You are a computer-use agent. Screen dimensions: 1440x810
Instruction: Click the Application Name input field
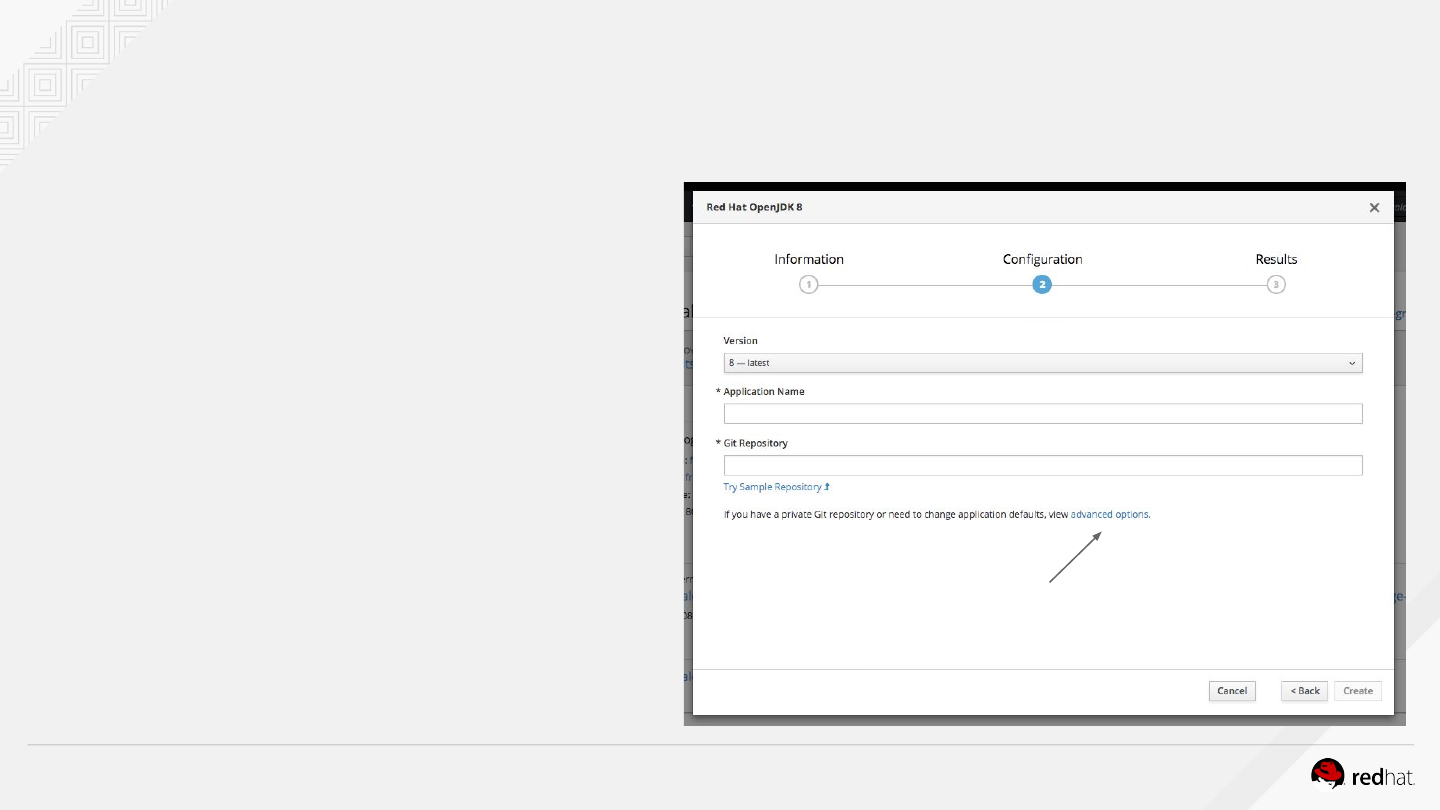click(1043, 414)
